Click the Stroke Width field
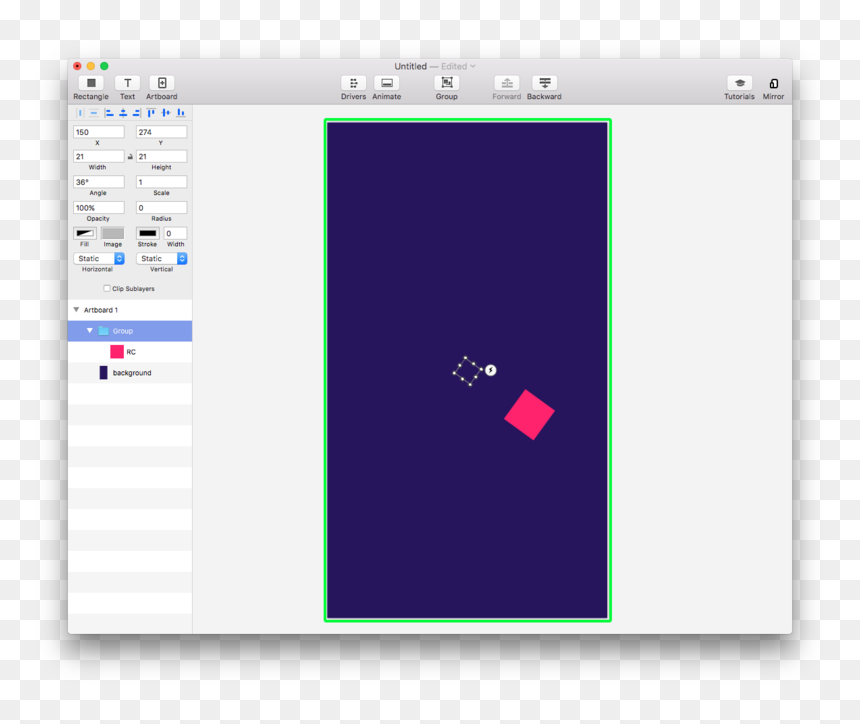The image size is (860, 724). coord(176,233)
